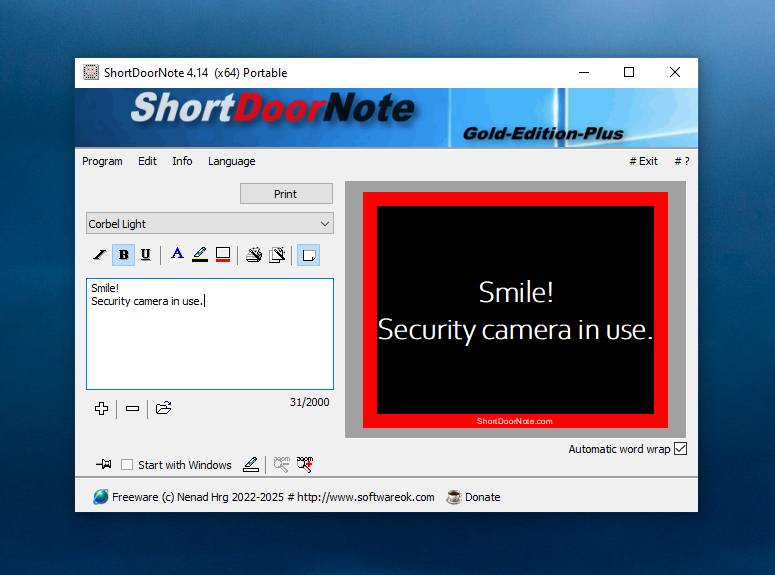775x575 pixels.
Task: Click the pushpin icon
Action: coord(103,465)
